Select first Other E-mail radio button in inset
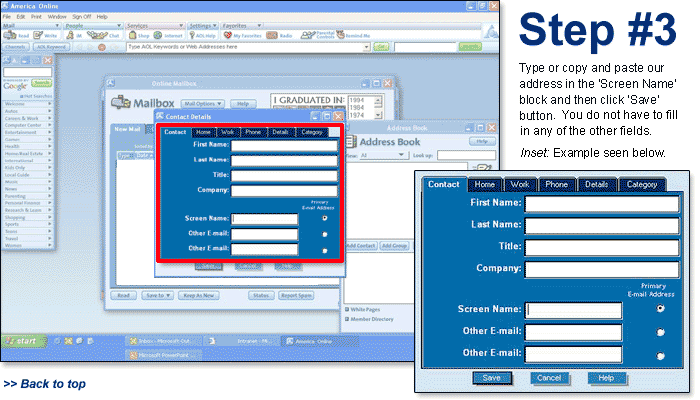Viewport: 700px width, 400px height. pos(660,332)
